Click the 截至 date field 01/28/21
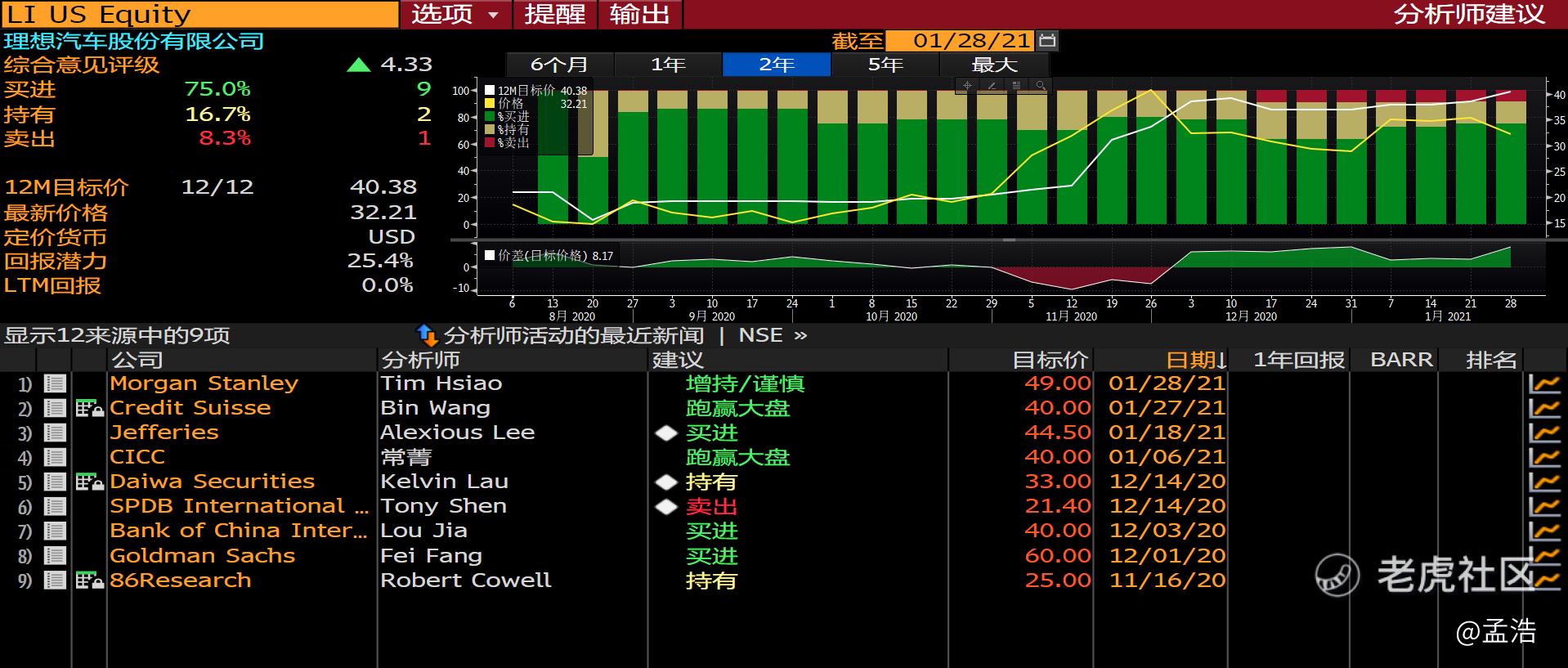This screenshot has width=1568, height=668. [x=961, y=40]
